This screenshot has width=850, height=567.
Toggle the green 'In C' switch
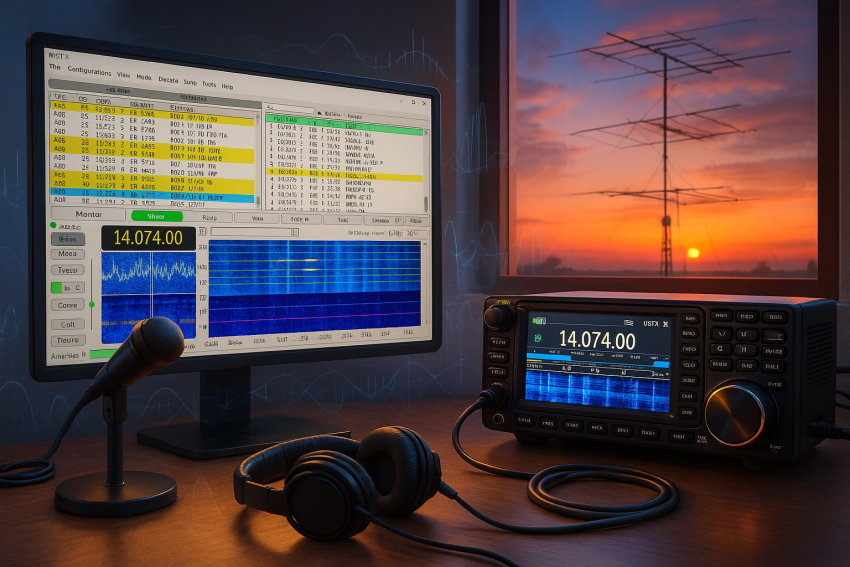[x=67, y=288]
